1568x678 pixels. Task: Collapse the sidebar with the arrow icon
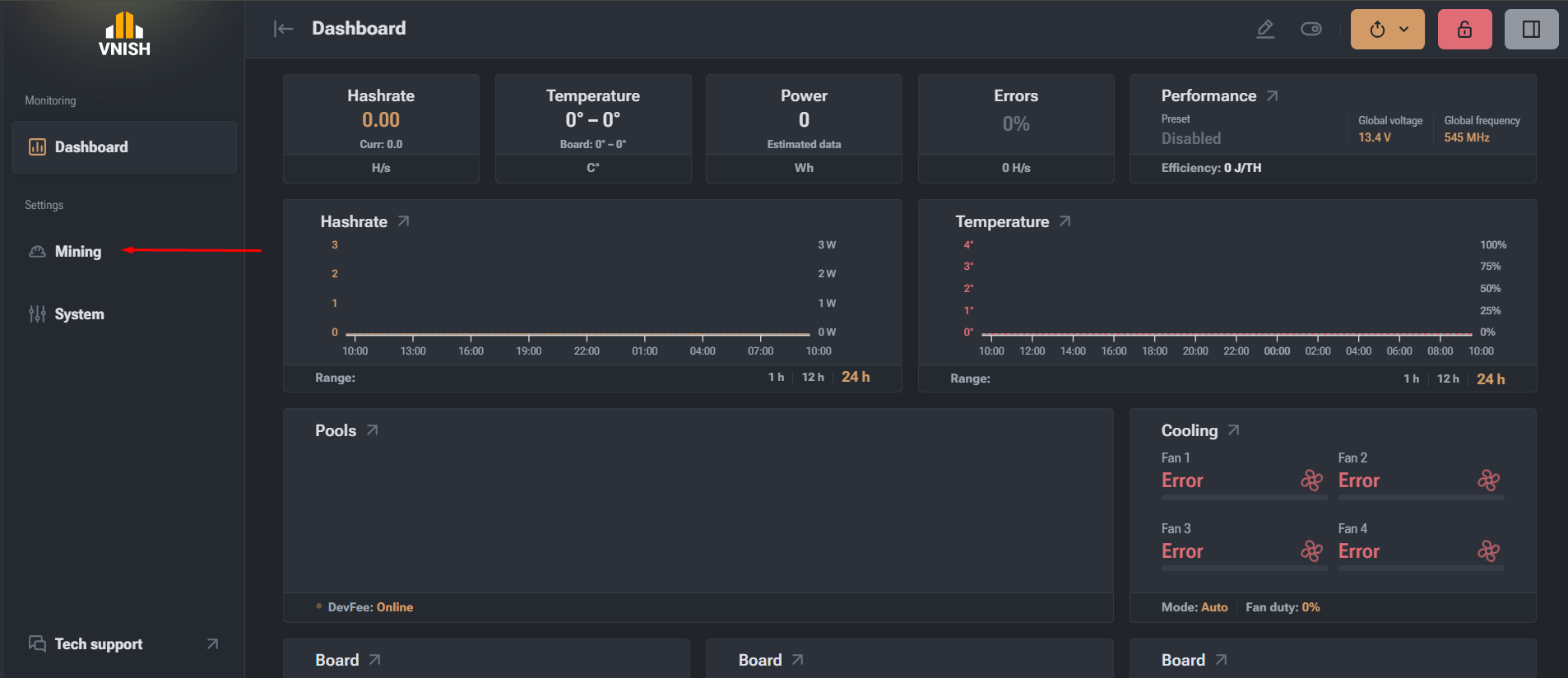pyautogui.click(x=283, y=29)
